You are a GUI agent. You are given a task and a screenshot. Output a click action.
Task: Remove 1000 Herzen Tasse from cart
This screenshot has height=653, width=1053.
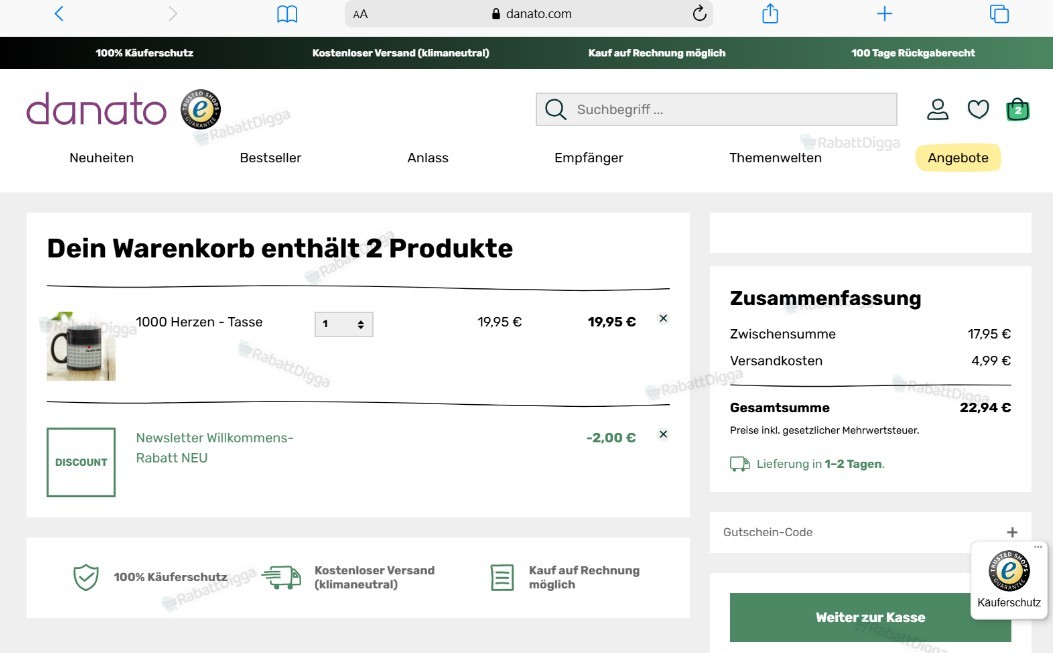pyautogui.click(x=663, y=318)
